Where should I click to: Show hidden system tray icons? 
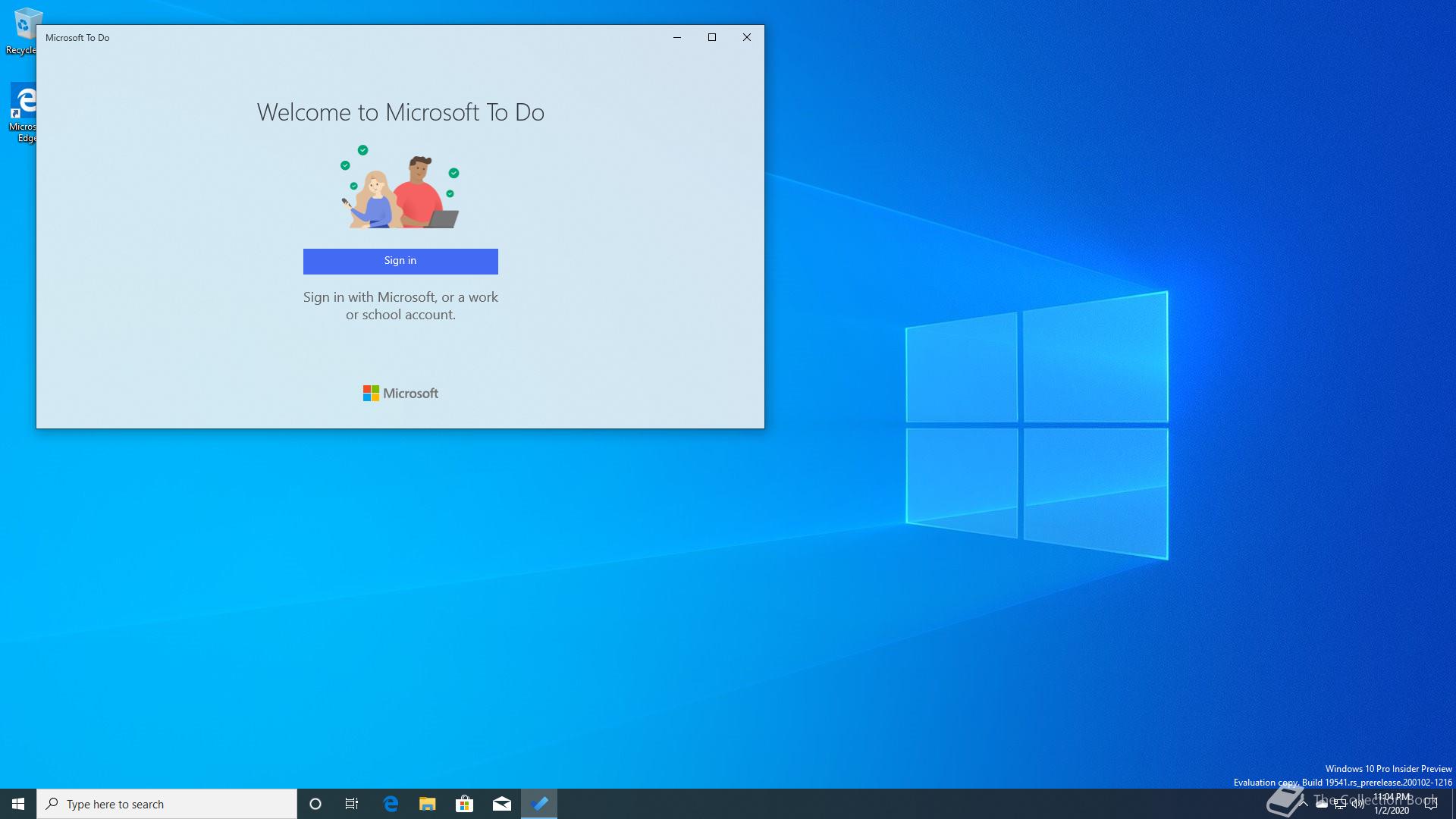coord(1304,804)
